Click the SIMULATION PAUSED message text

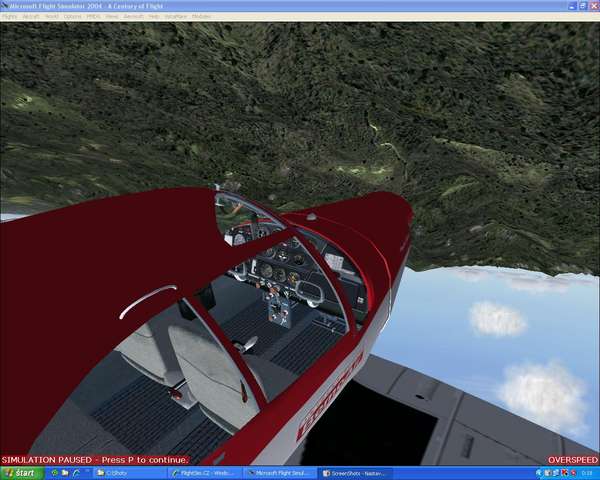click(95, 460)
